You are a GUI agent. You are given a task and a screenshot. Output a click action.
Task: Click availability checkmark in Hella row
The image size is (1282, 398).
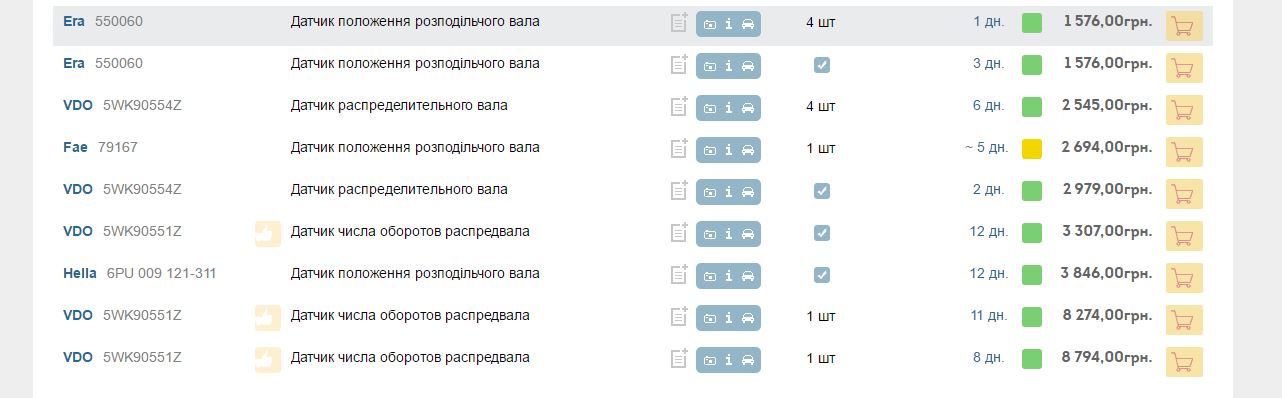pyautogui.click(x=822, y=275)
